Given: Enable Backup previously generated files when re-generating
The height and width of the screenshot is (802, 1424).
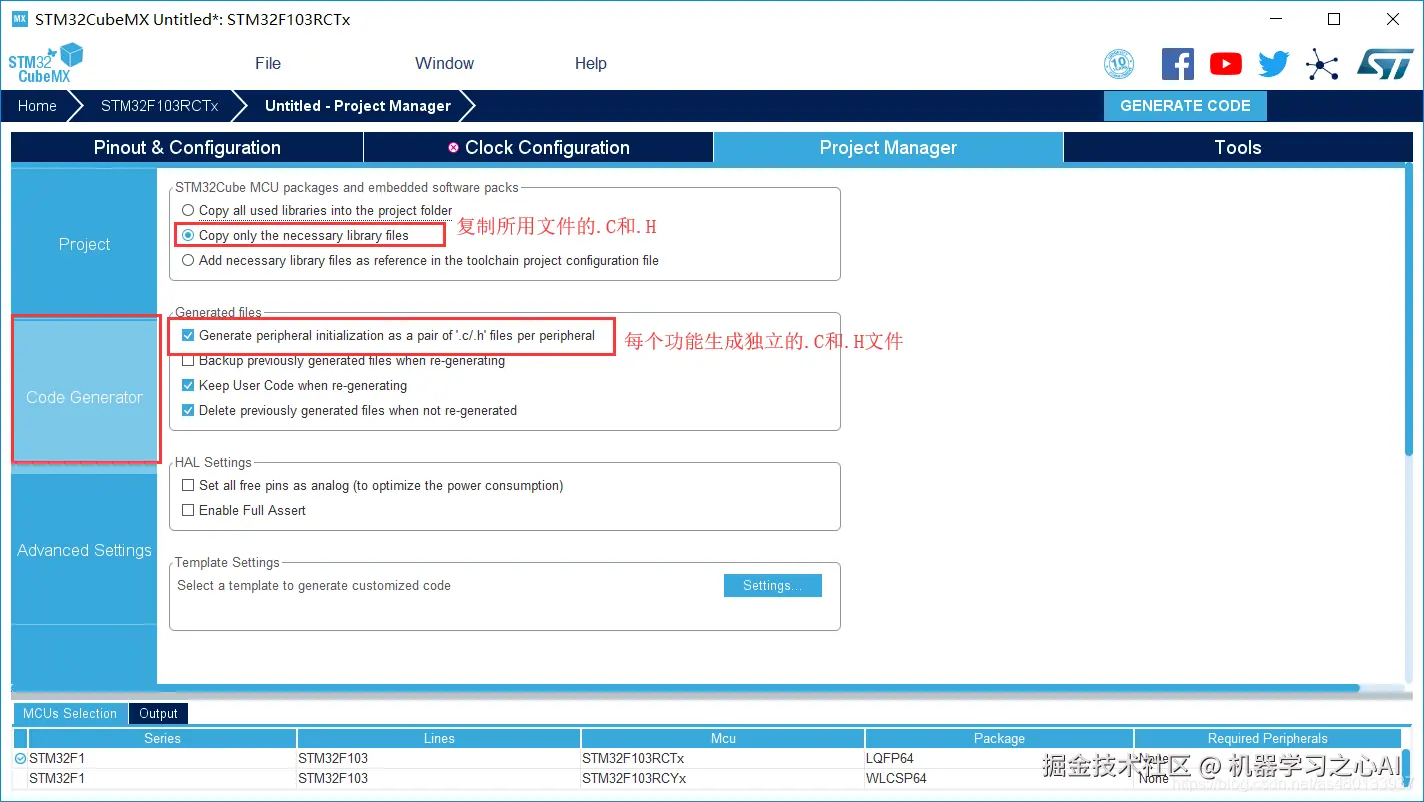Looking at the screenshot, I should point(188,361).
